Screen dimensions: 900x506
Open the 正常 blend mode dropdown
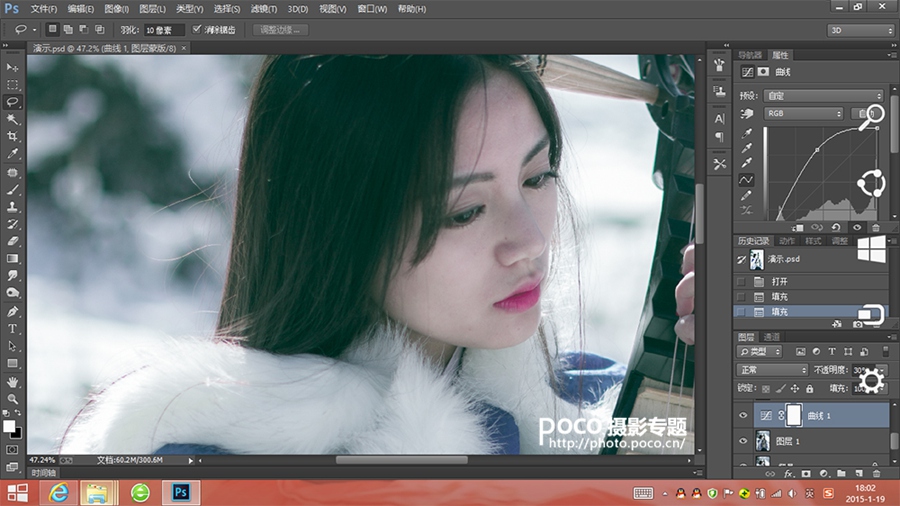click(x=771, y=370)
